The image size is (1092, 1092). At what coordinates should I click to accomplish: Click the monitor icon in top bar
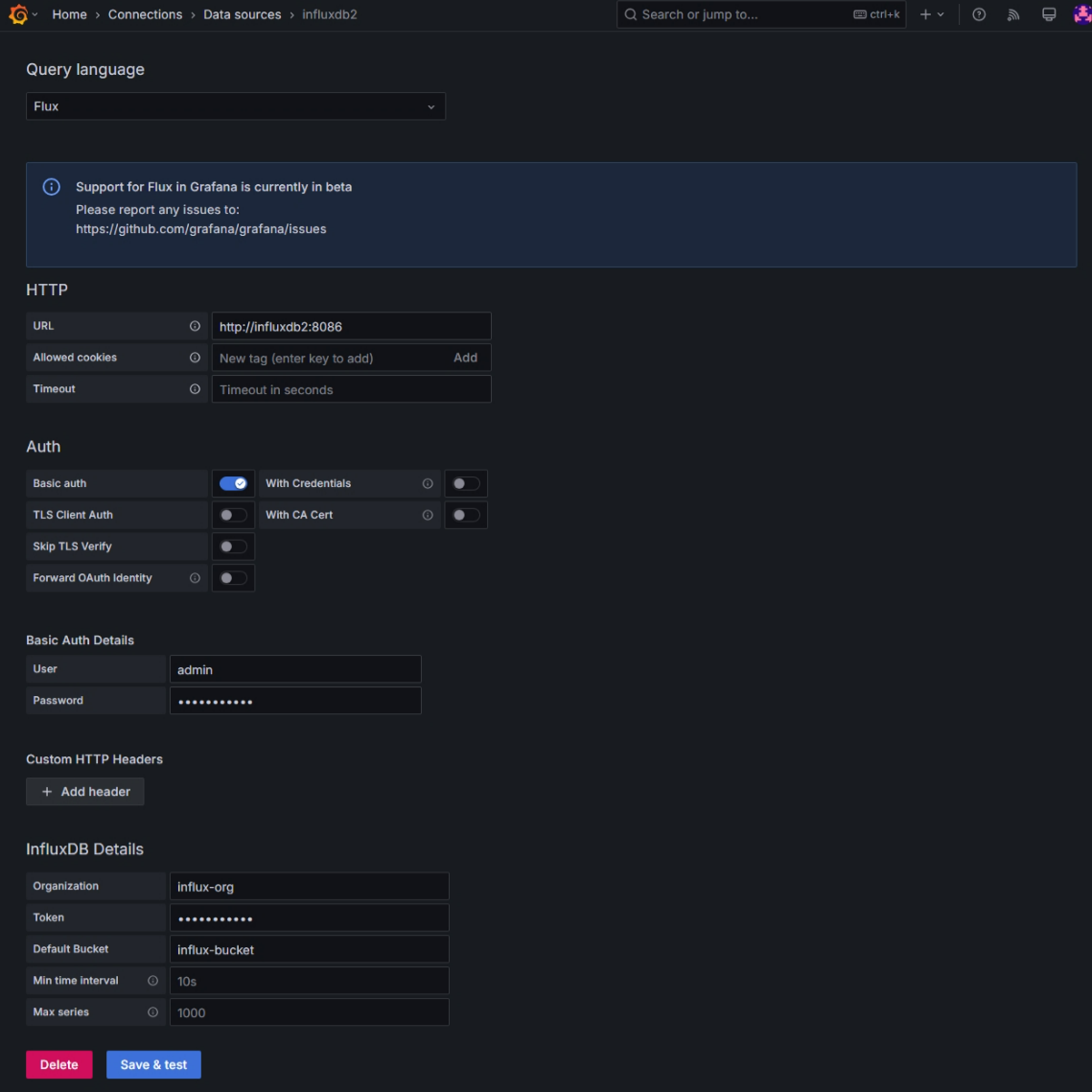[x=1048, y=14]
